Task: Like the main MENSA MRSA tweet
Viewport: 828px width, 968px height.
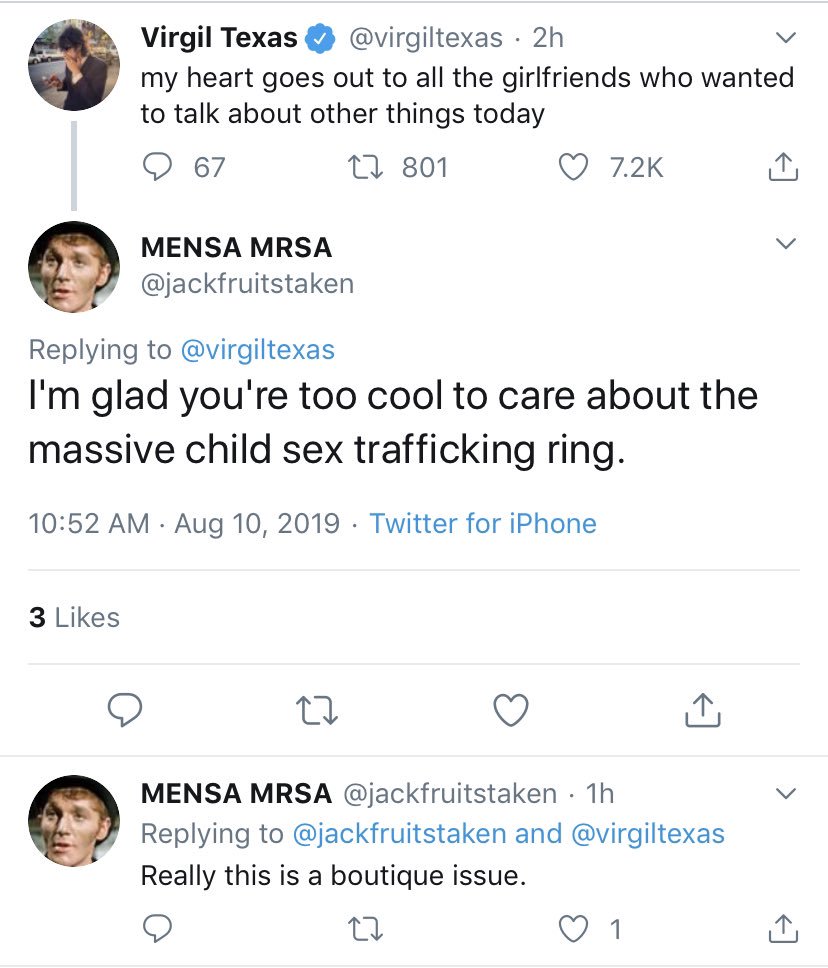Action: 511,710
